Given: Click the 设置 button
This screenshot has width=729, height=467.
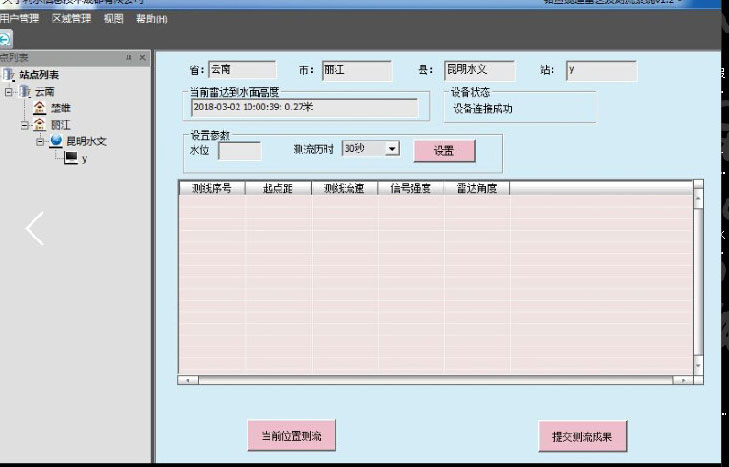Looking at the screenshot, I should [x=444, y=151].
